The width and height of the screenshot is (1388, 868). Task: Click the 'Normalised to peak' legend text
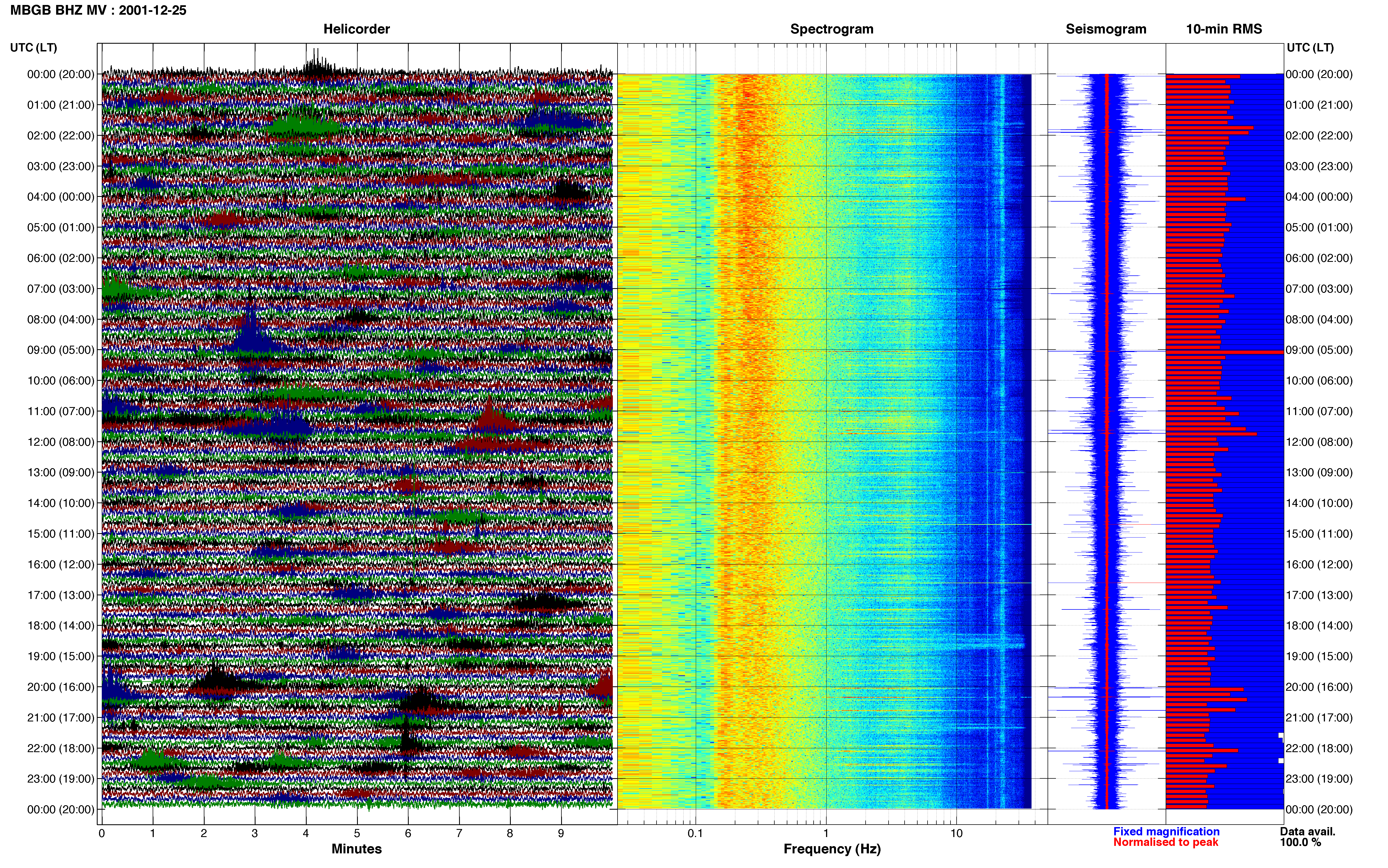click(1165, 843)
